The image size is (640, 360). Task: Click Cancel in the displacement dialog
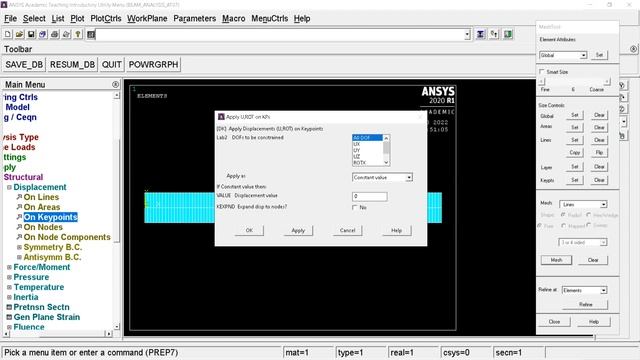pyautogui.click(x=347, y=230)
